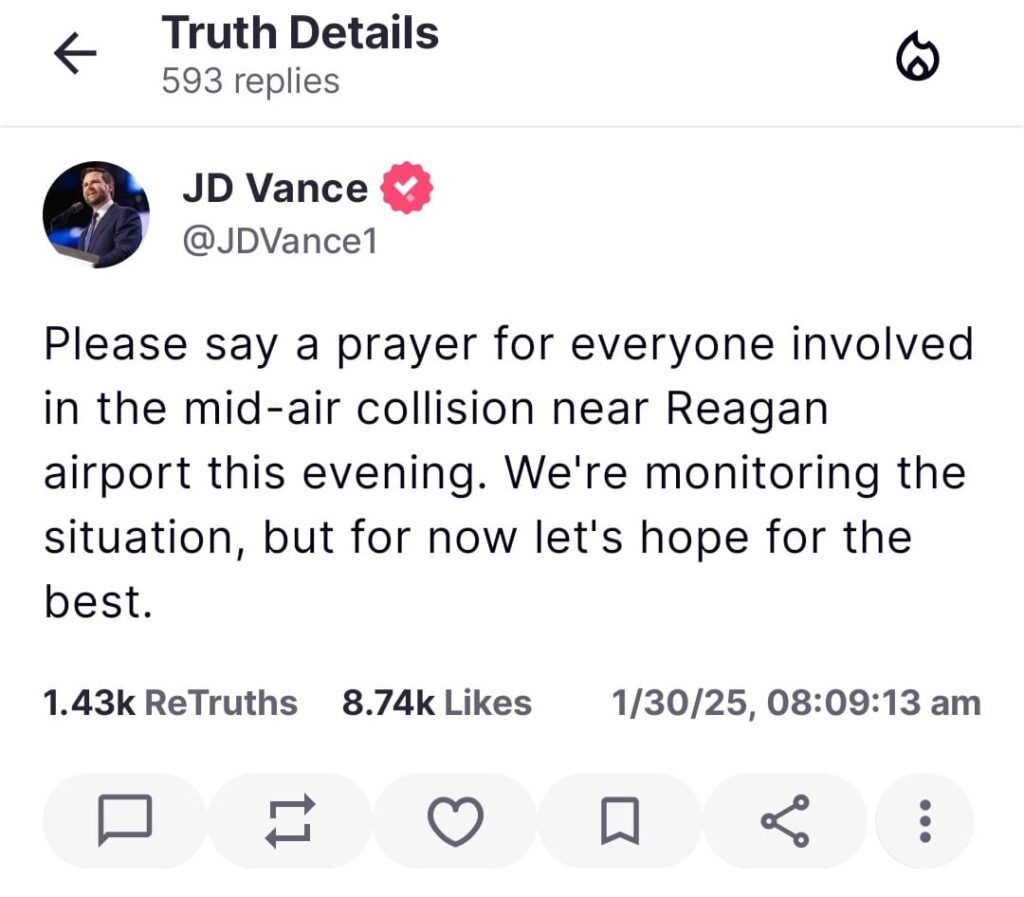Open JD Vance's profile picture
Screen dimensions: 1024x897
point(96,214)
